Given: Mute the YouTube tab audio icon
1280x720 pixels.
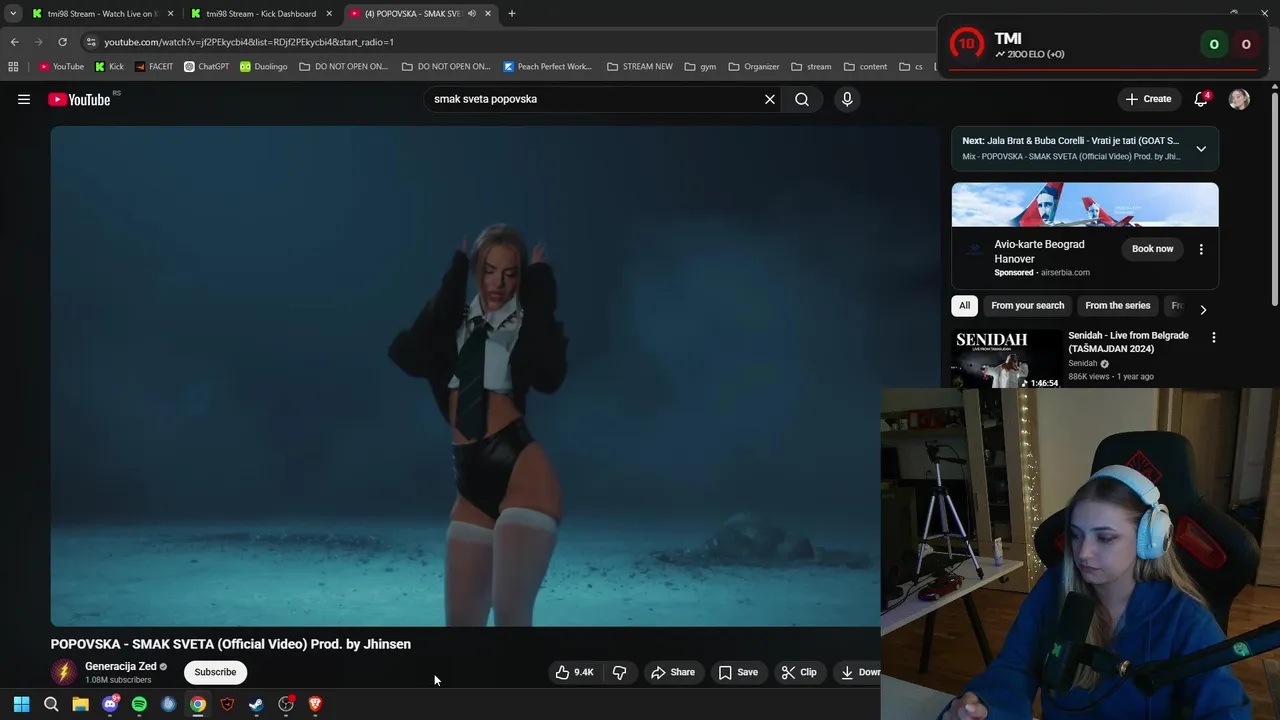Looking at the screenshot, I should pyautogui.click(x=471, y=13).
